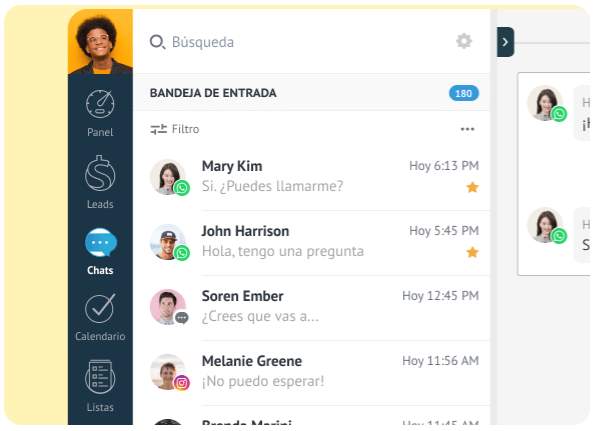Toggle star on John Harrison's chat

[x=472, y=252]
